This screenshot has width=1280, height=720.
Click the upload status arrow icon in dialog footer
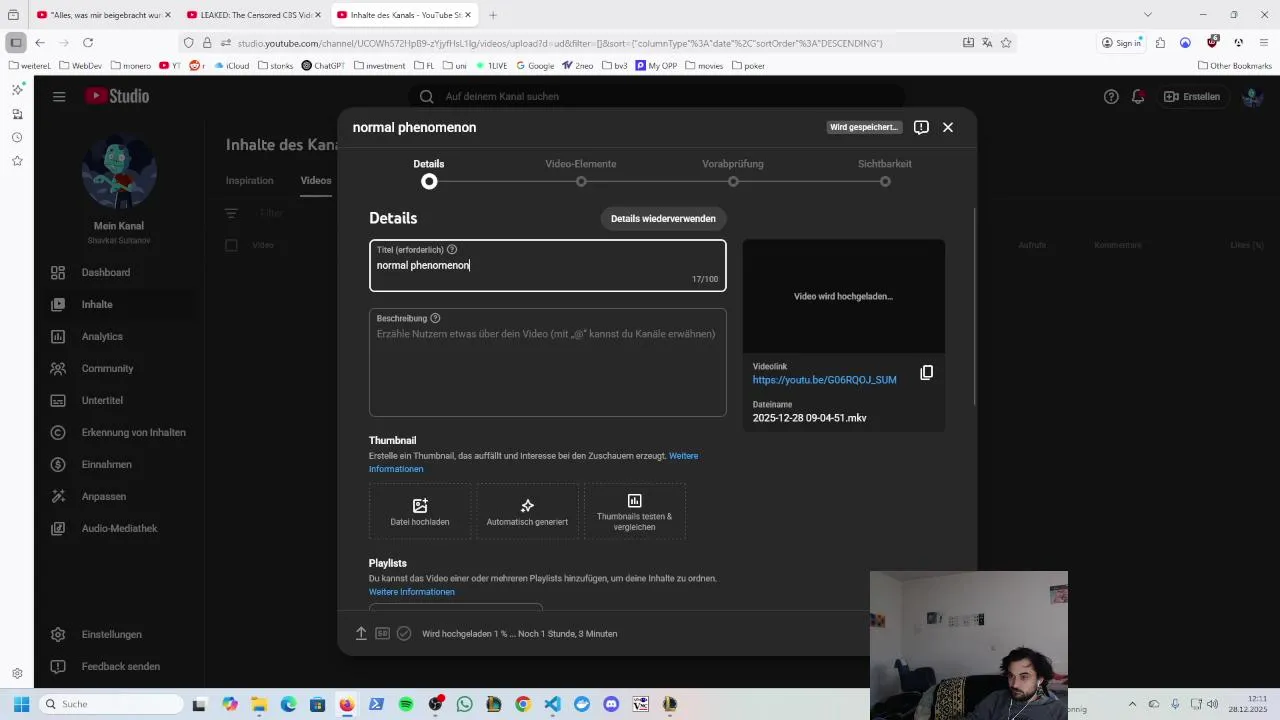(x=361, y=633)
